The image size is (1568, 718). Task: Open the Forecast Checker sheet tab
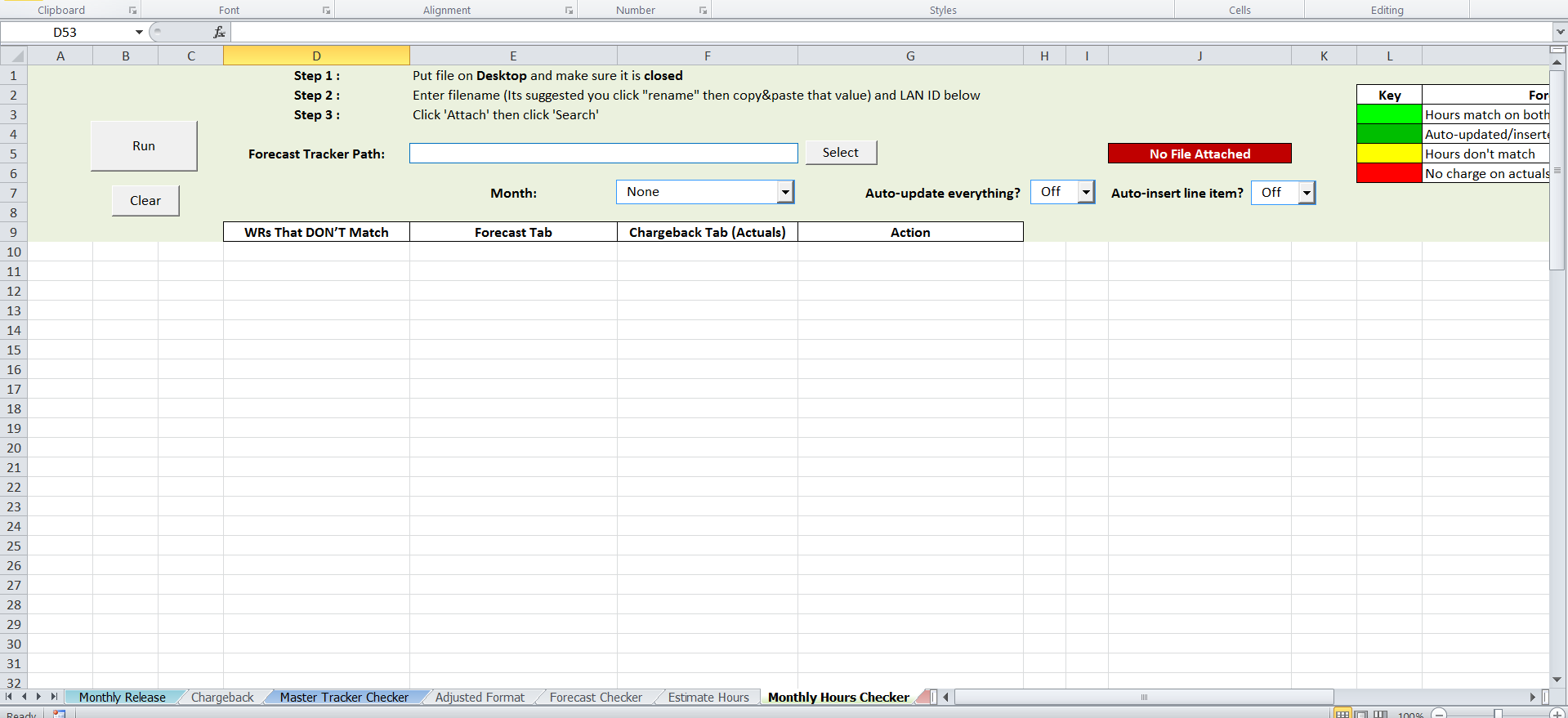[596, 697]
